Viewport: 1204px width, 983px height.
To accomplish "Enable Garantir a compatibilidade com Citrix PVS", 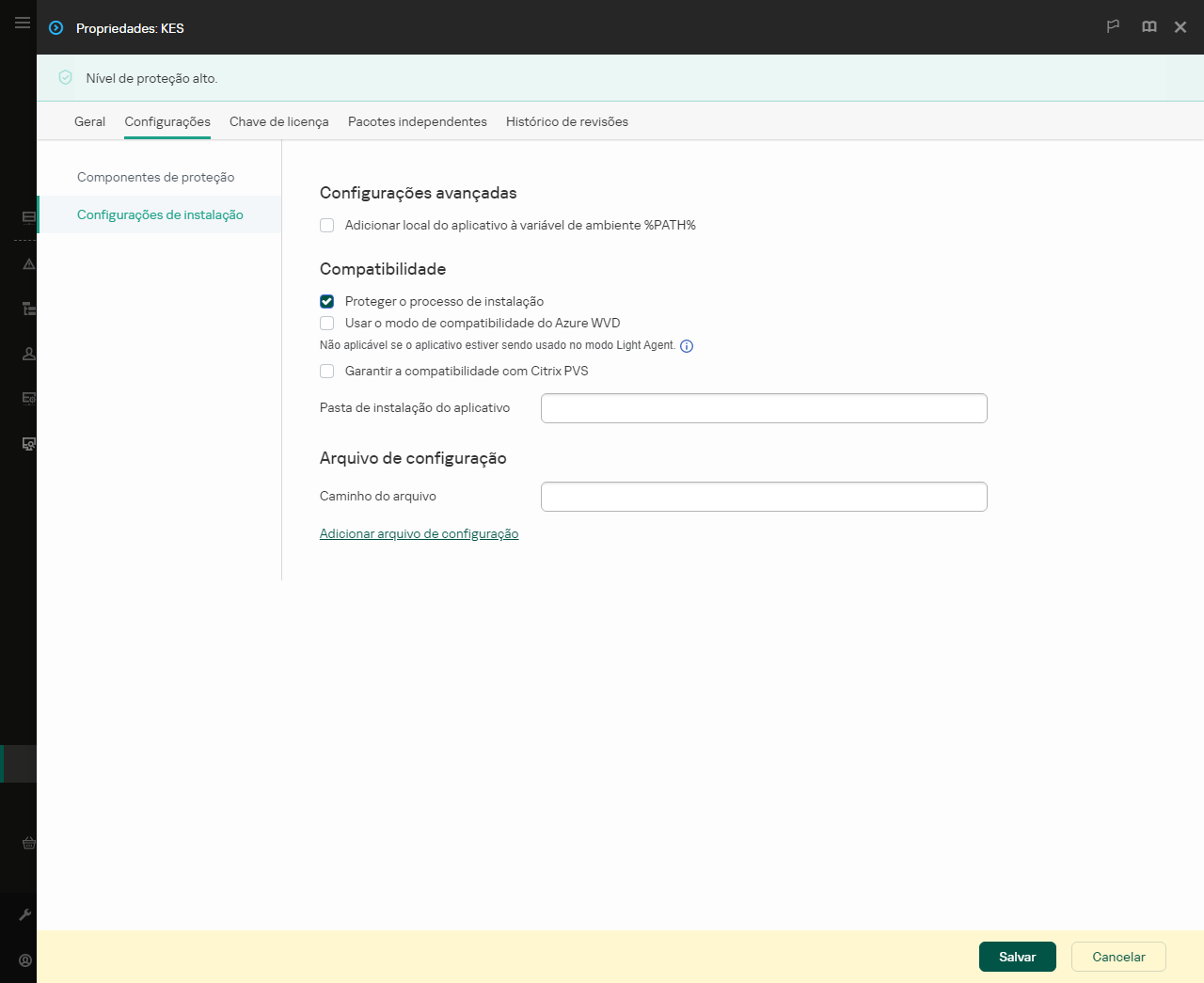I will (x=326, y=371).
